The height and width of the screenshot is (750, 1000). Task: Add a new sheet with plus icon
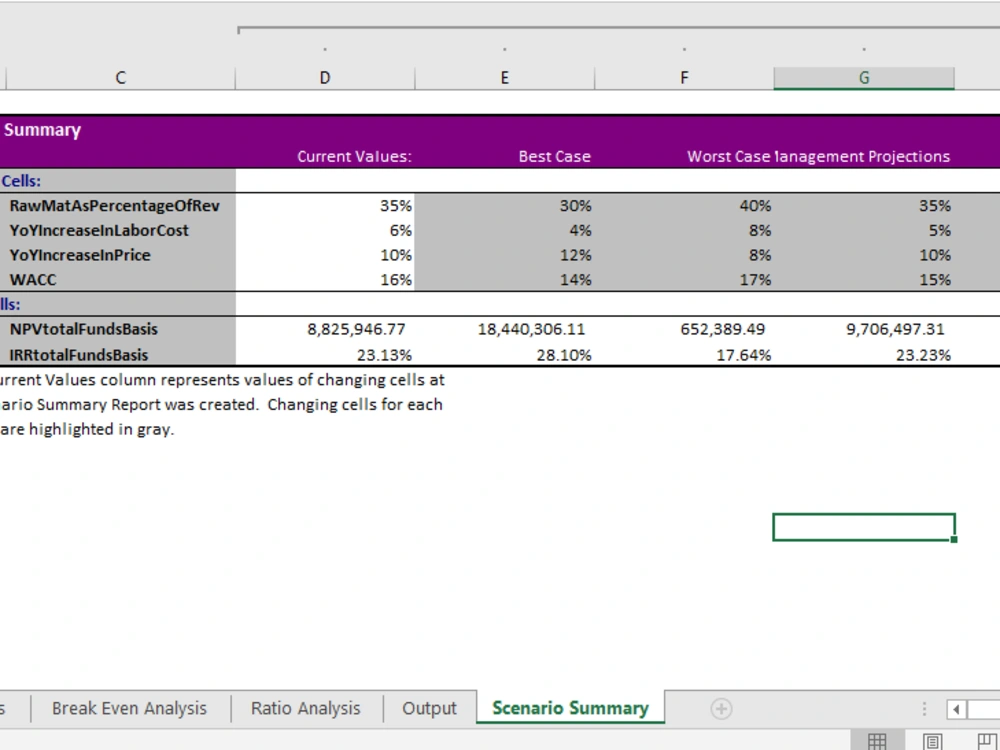point(721,709)
